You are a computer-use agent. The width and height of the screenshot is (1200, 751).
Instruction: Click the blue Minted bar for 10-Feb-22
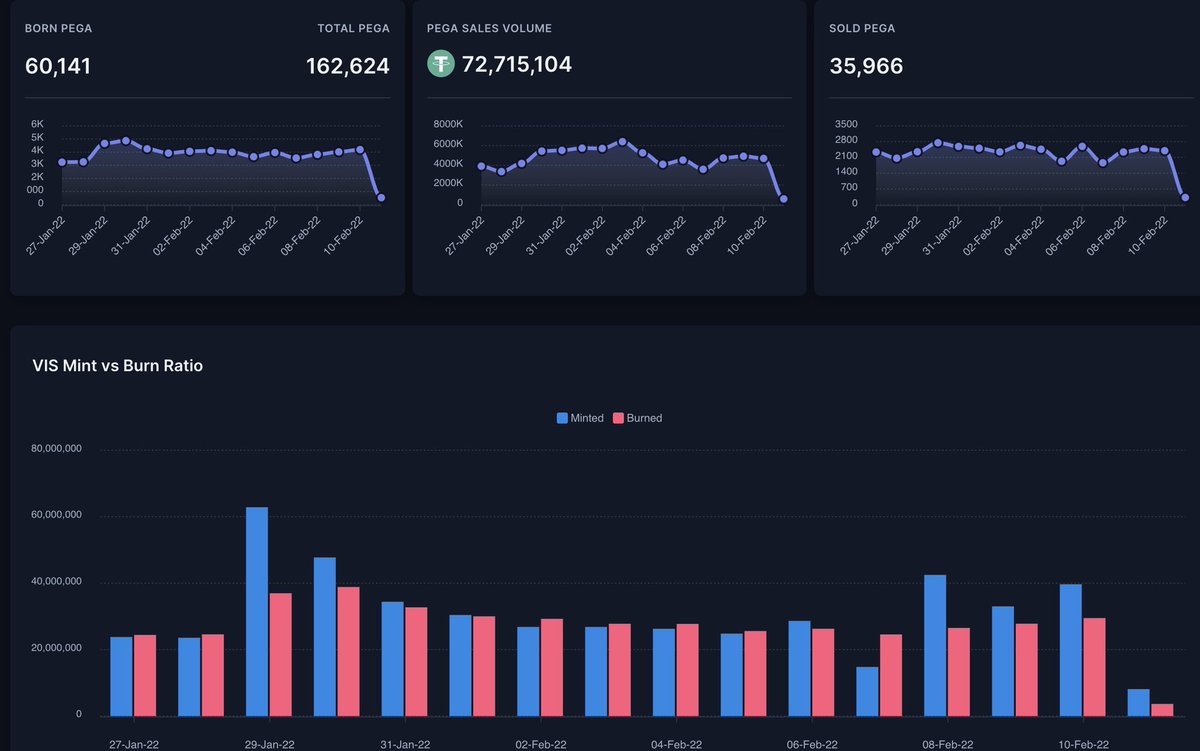point(1071,650)
